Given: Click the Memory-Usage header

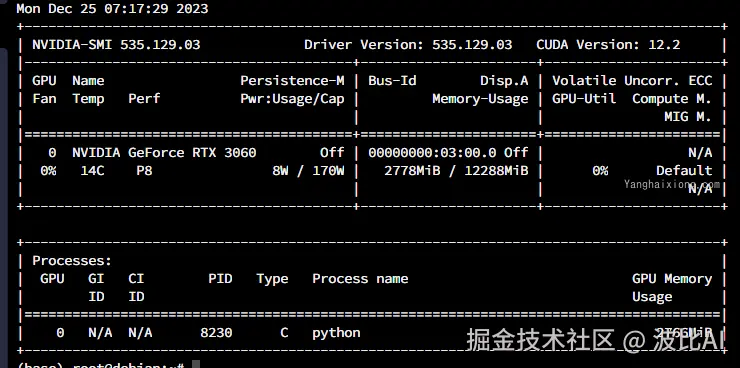Looking at the screenshot, I should coord(480,99).
